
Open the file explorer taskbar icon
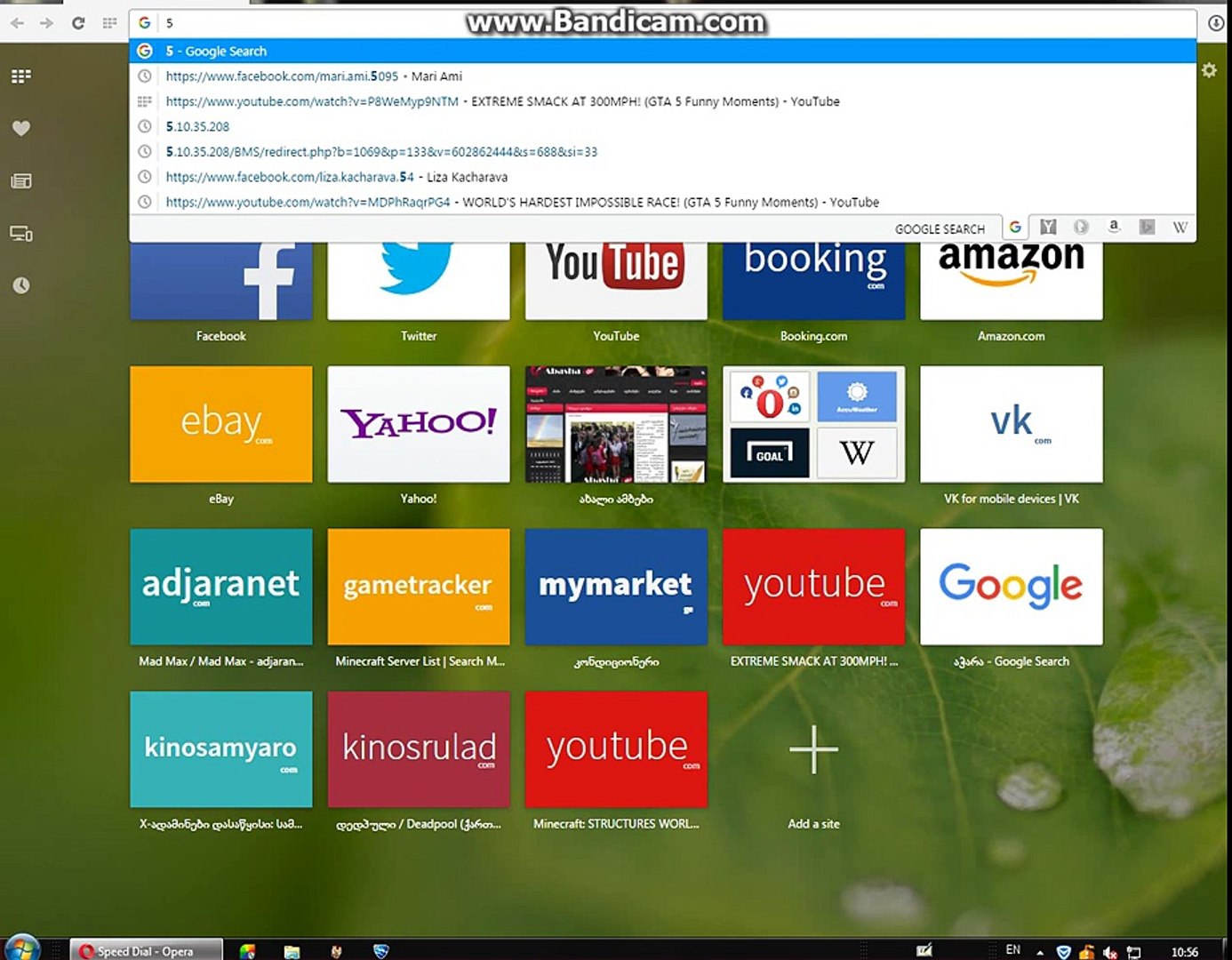pyautogui.click(x=292, y=951)
